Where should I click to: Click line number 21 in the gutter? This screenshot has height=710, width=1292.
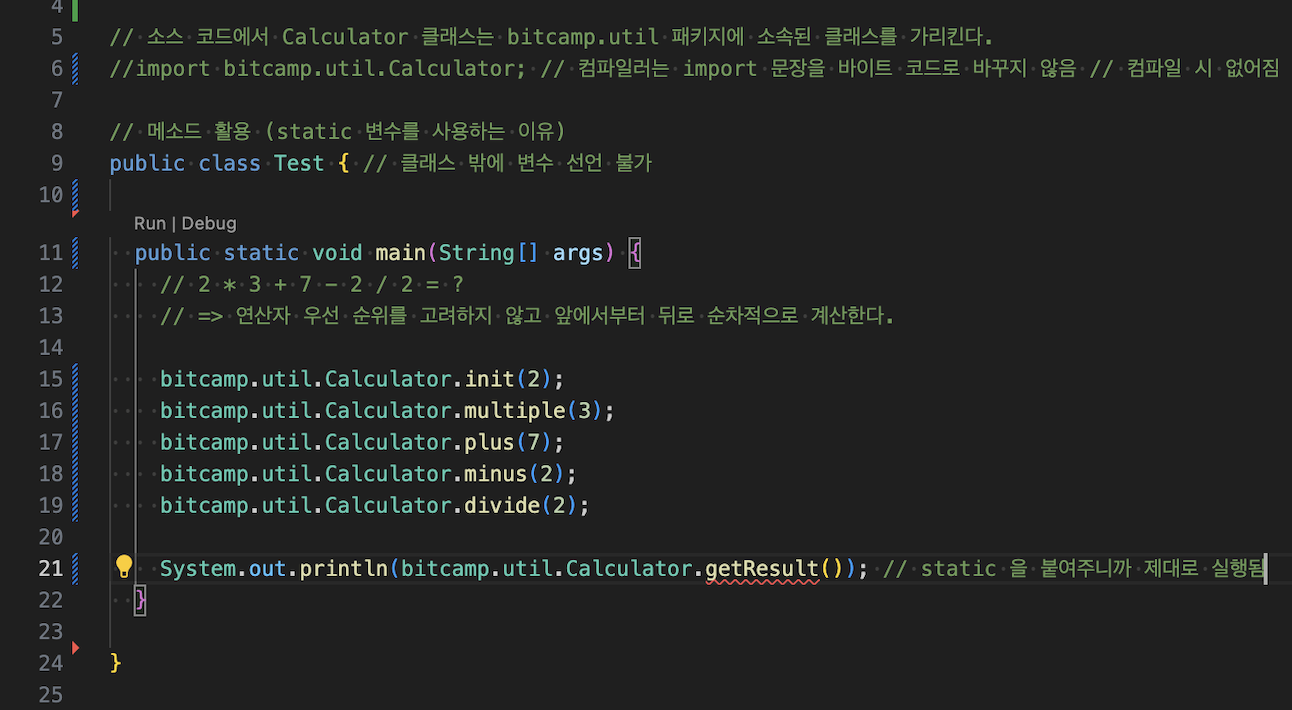[50, 568]
